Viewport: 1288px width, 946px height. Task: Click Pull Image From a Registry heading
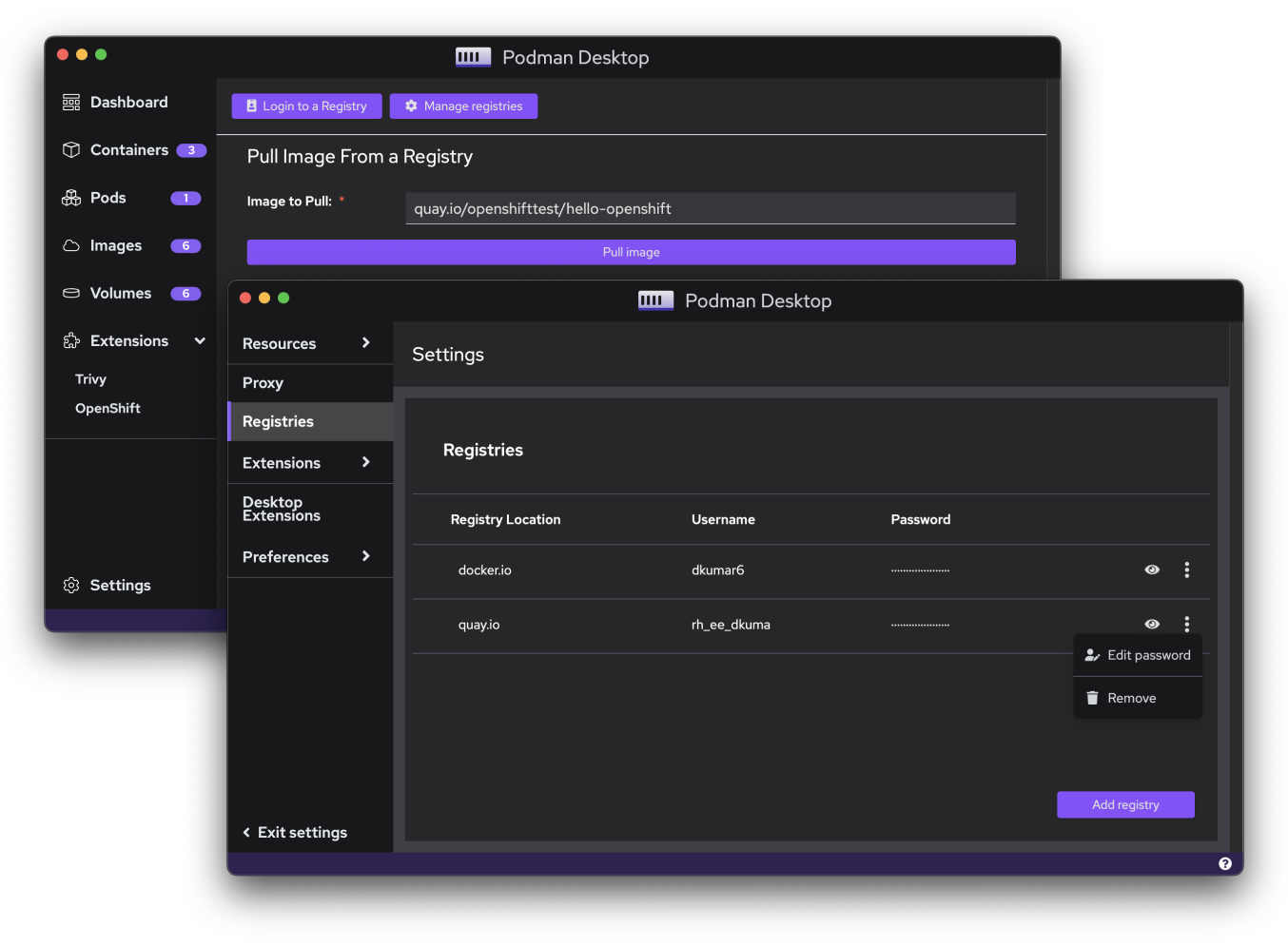pos(360,157)
